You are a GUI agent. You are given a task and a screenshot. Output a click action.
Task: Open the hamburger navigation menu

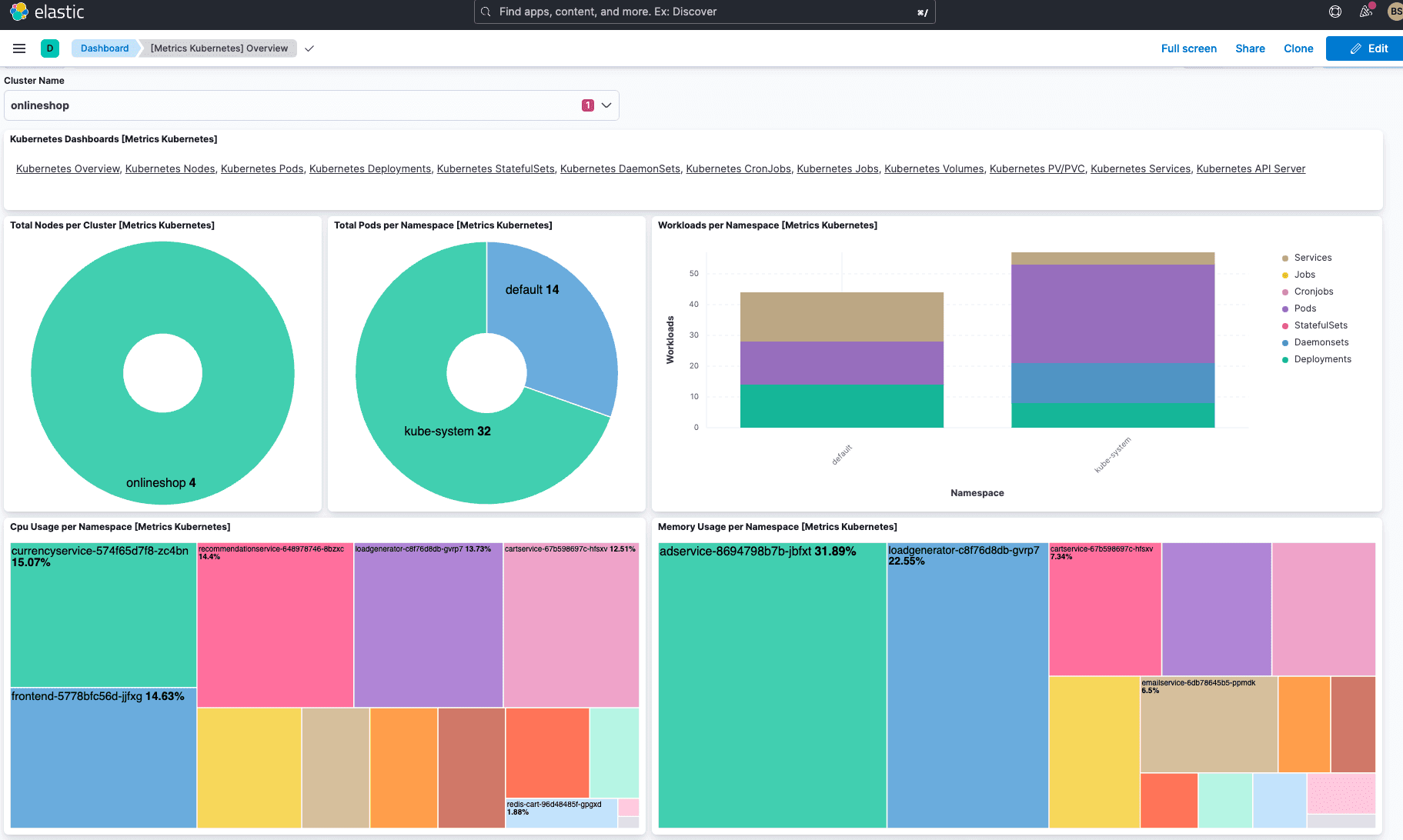(19, 48)
